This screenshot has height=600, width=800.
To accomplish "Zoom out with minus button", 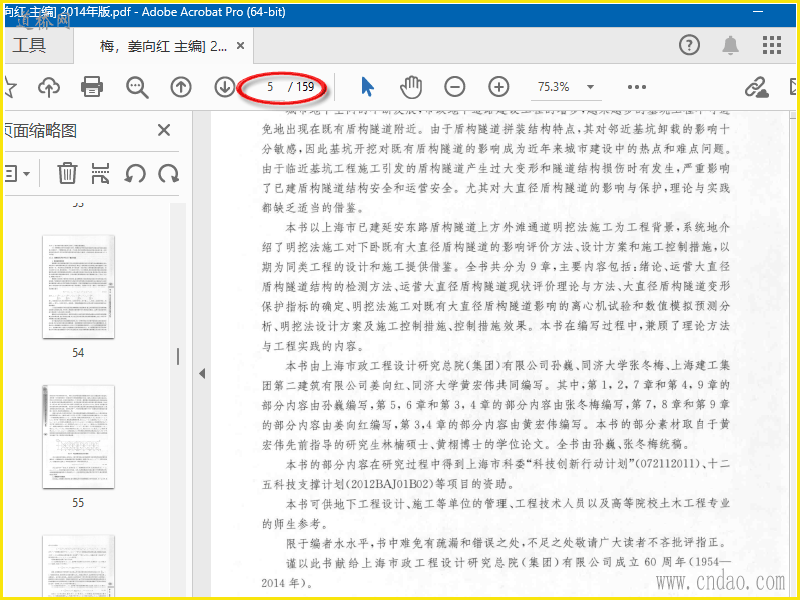I will [x=455, y=87].
